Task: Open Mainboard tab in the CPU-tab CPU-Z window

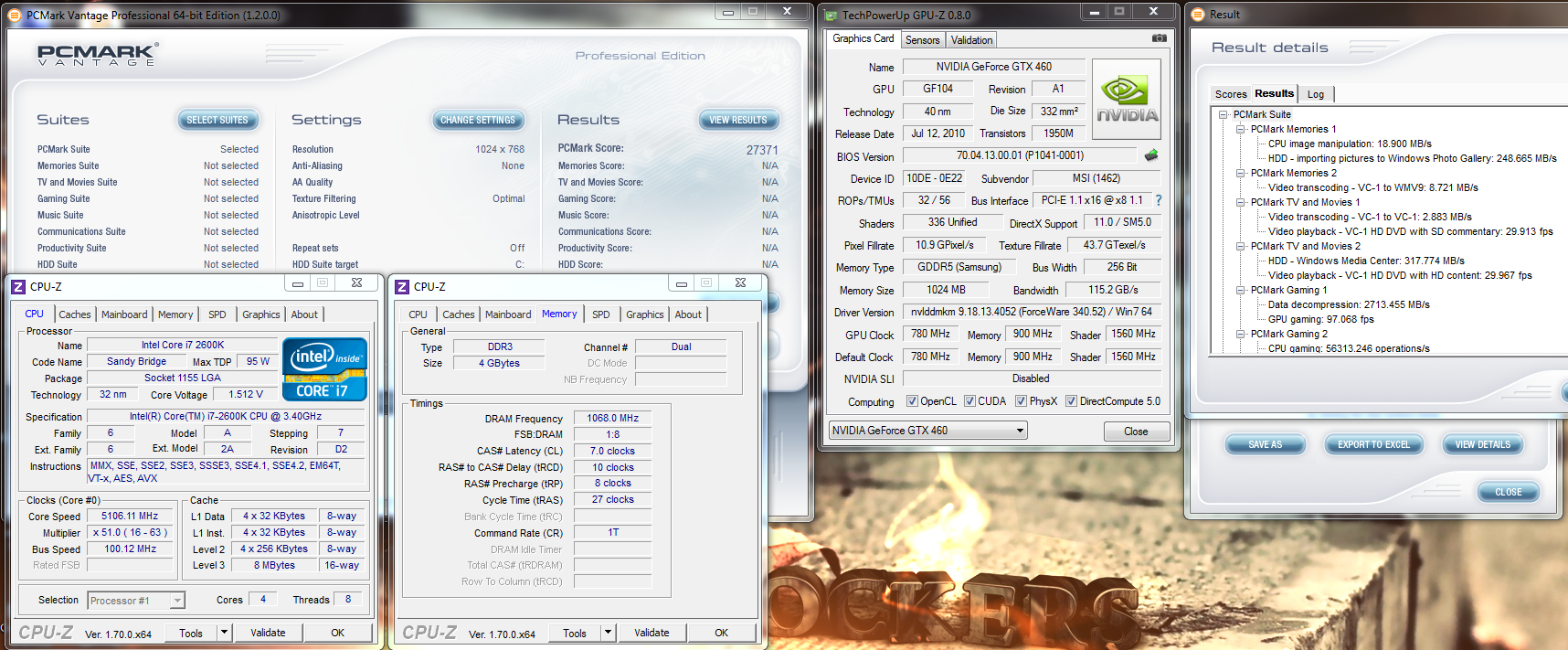Action: tap(124, 314)
